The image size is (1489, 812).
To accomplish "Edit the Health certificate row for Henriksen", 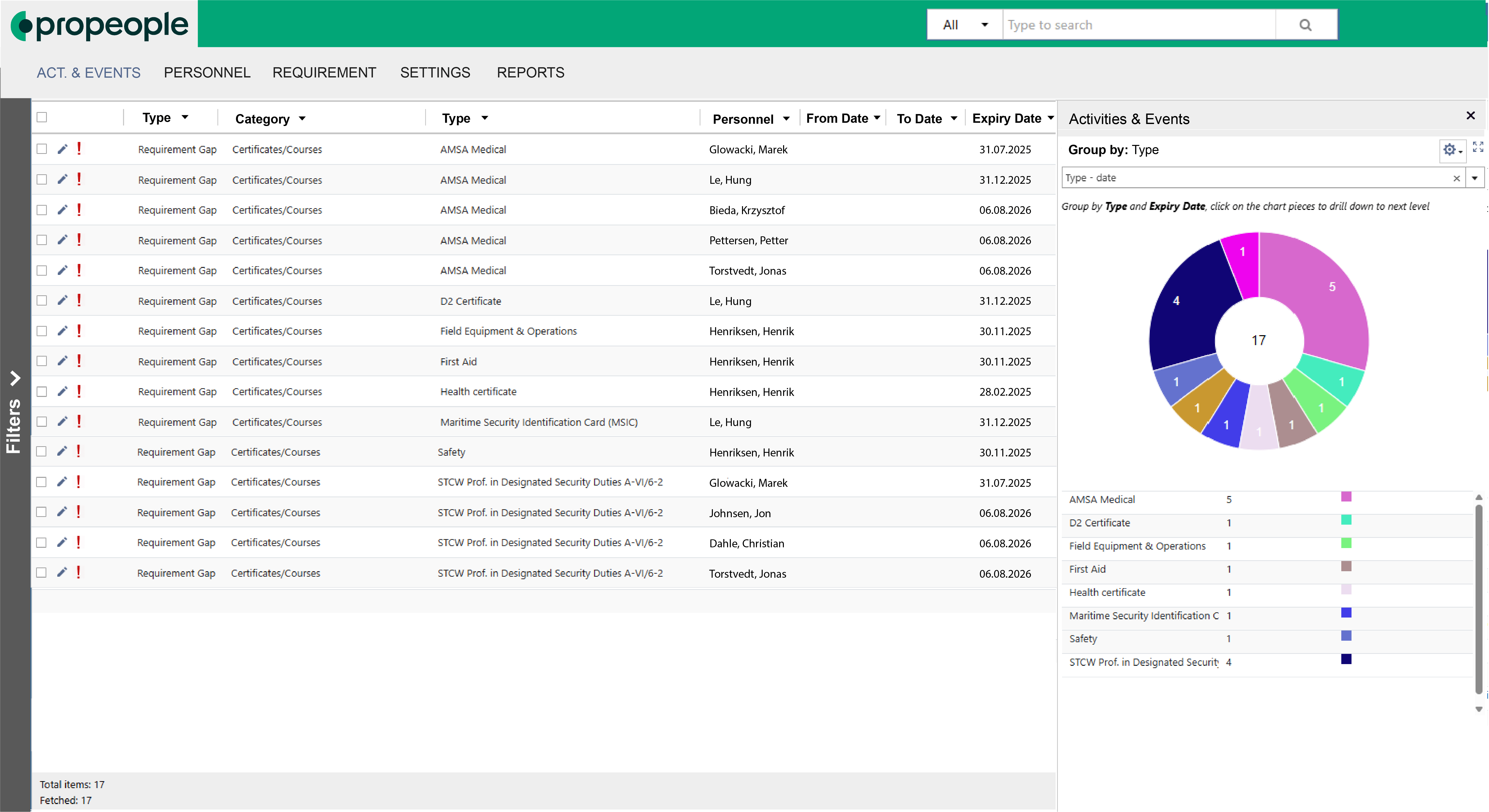I will (63, 391).
